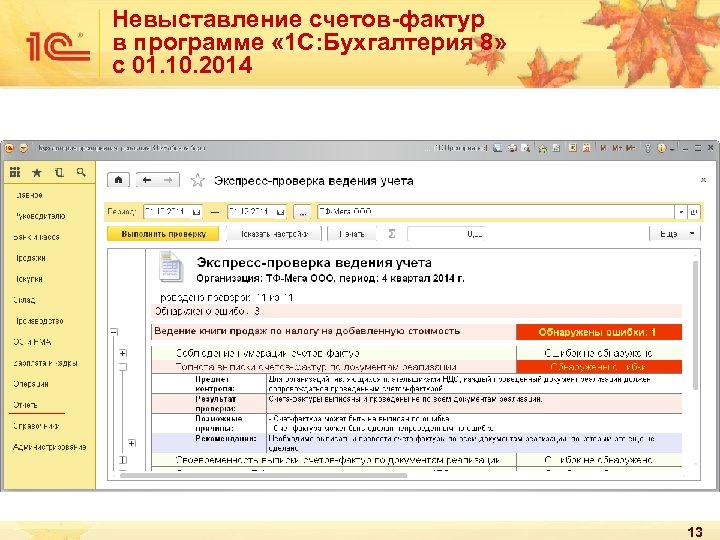720x540 pixels.
Task: Open the Администрирование section
Action: click(x=50, y=447)
